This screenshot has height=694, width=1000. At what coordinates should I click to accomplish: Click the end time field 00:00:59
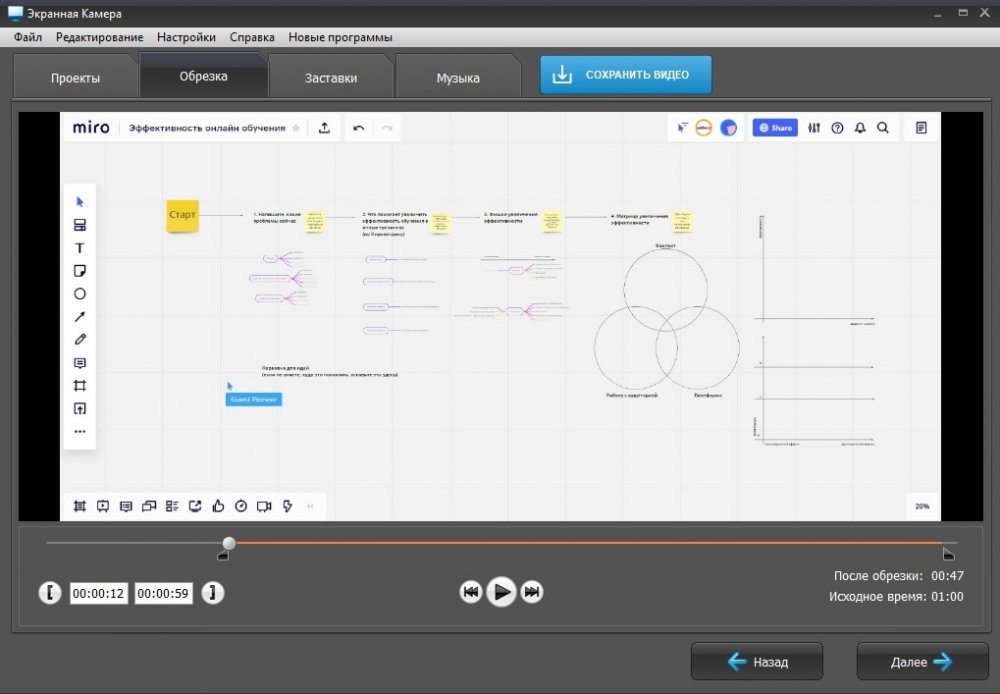tap(163, 593)
